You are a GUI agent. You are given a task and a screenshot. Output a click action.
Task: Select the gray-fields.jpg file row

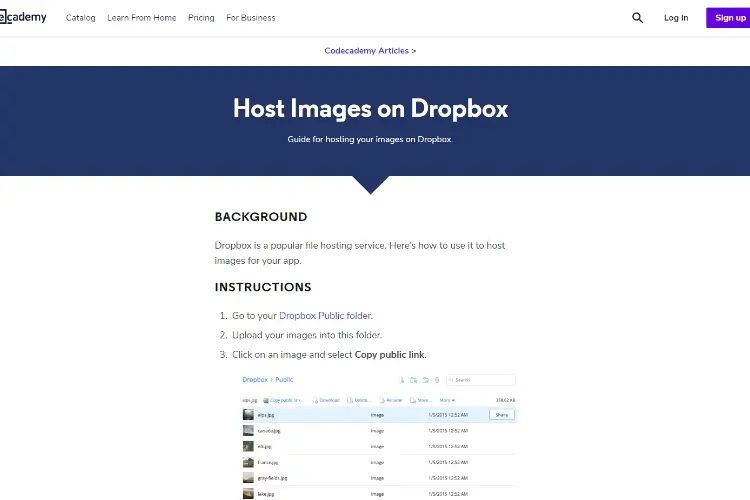click(x=379, y=478)
